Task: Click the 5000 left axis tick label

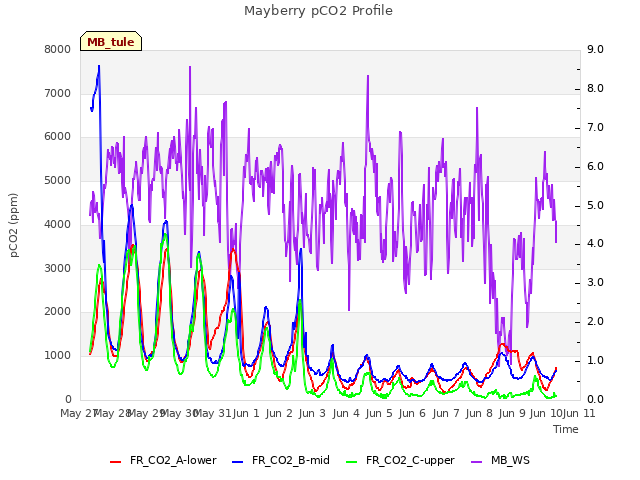Action: (58, 180)
